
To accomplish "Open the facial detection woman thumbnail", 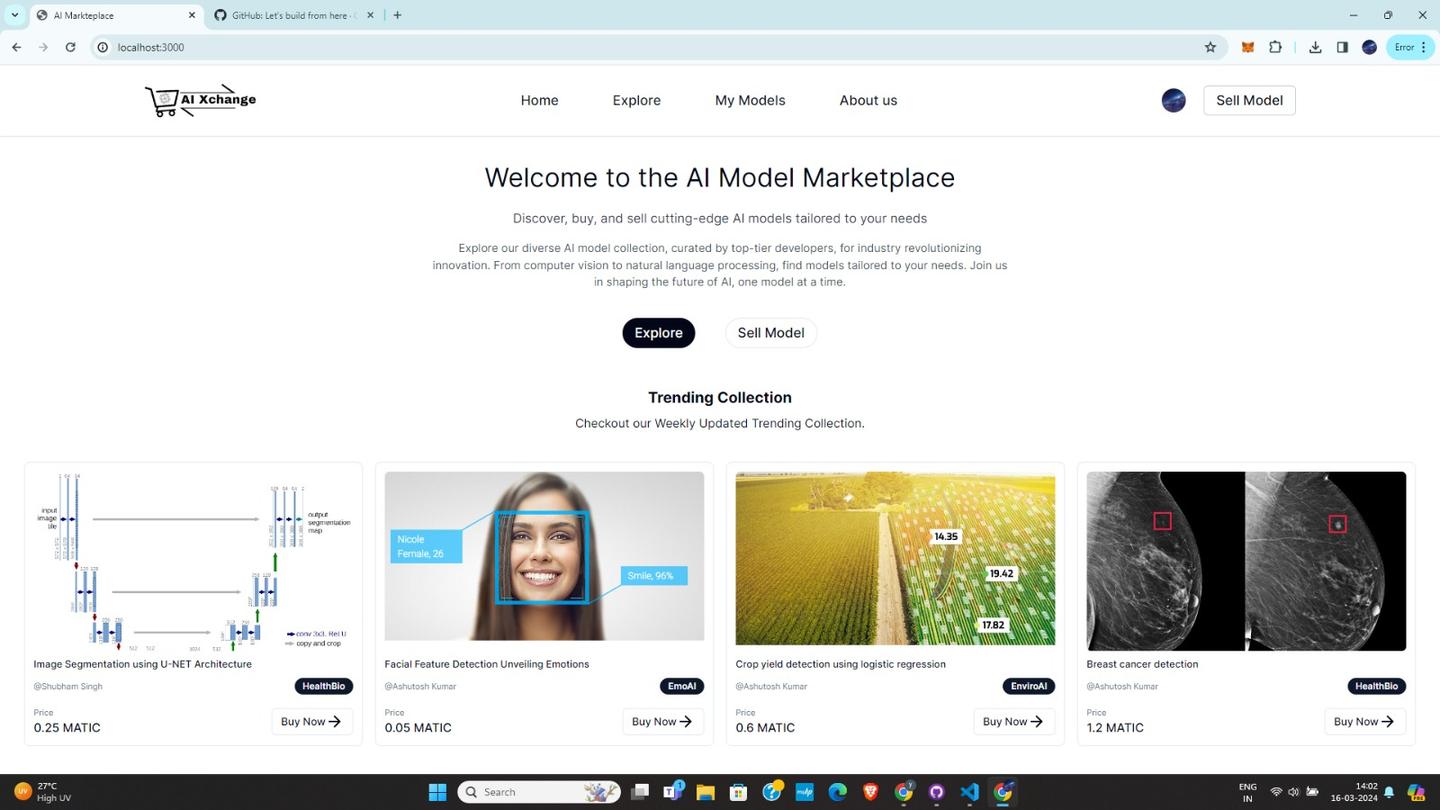I will pos(544,556).
